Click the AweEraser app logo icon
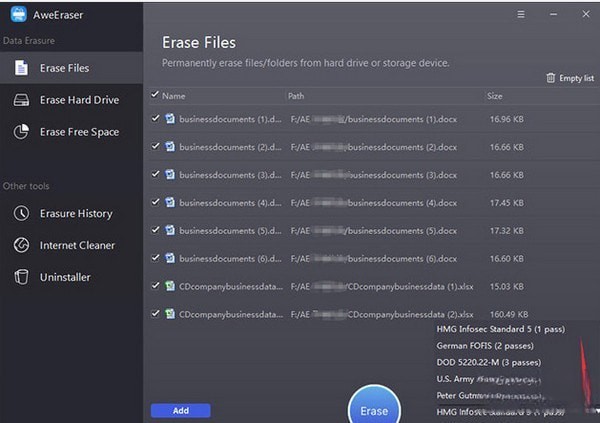 click(18, 14)
